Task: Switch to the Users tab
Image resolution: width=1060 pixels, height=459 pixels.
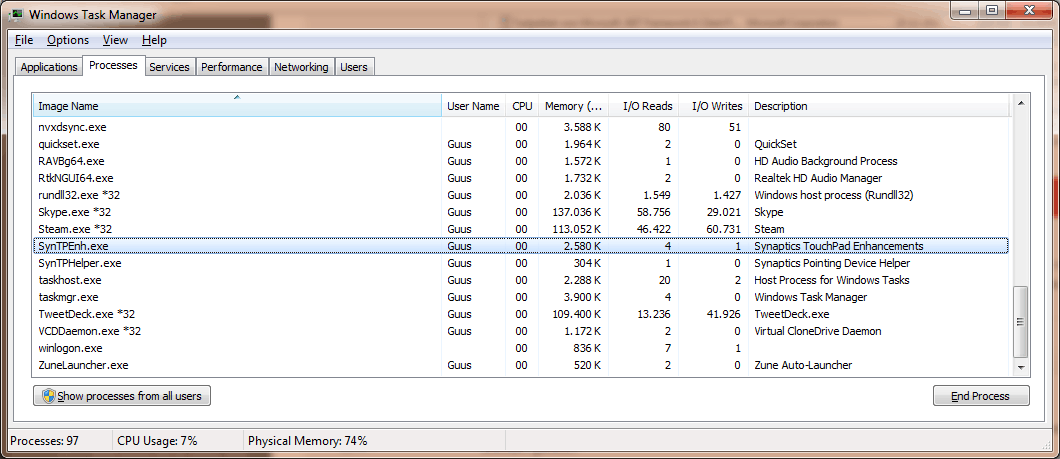Action: 354,67
